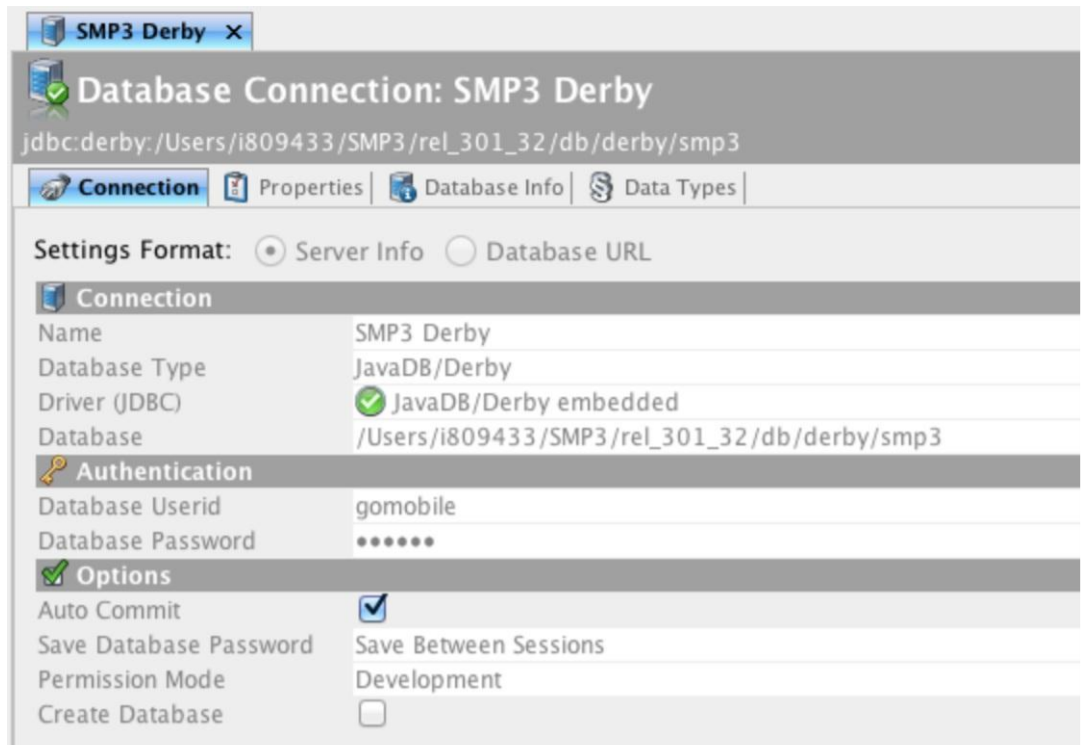Click the Database Connection: SMP3 Derby title

(365, 90)
